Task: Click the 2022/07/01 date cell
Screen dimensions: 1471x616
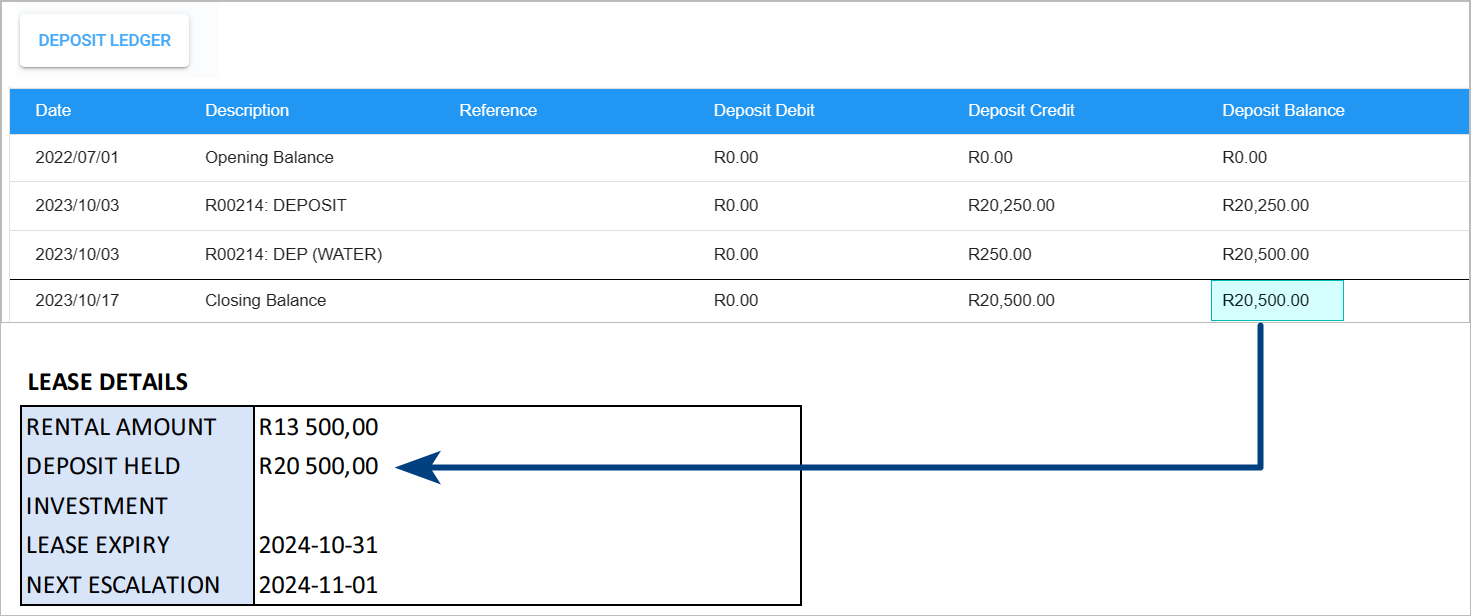Action: pyautogui.click(x=77, y=157)
